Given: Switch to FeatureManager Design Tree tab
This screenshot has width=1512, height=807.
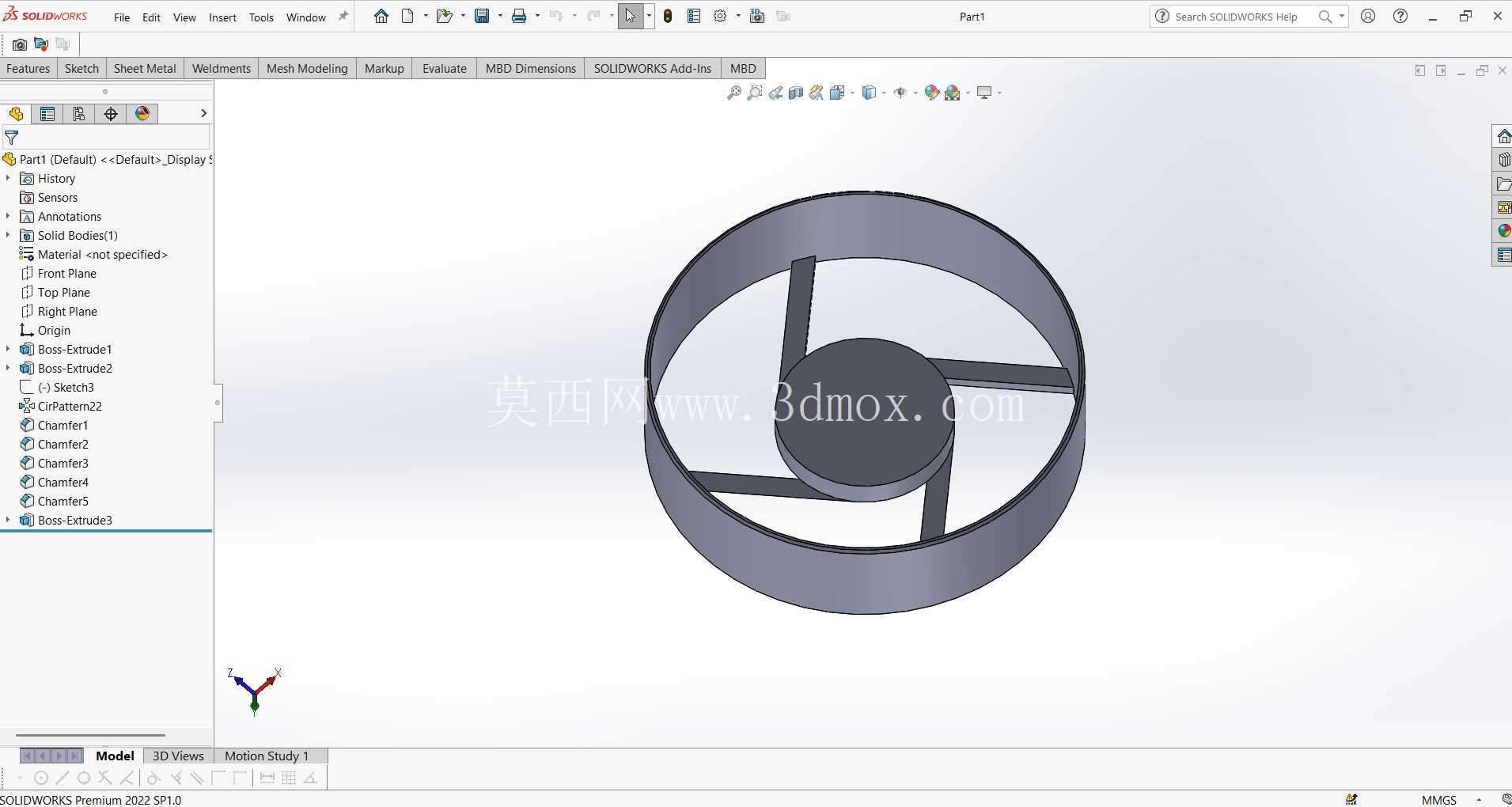Looking at the screenshot, I should 16,114.
